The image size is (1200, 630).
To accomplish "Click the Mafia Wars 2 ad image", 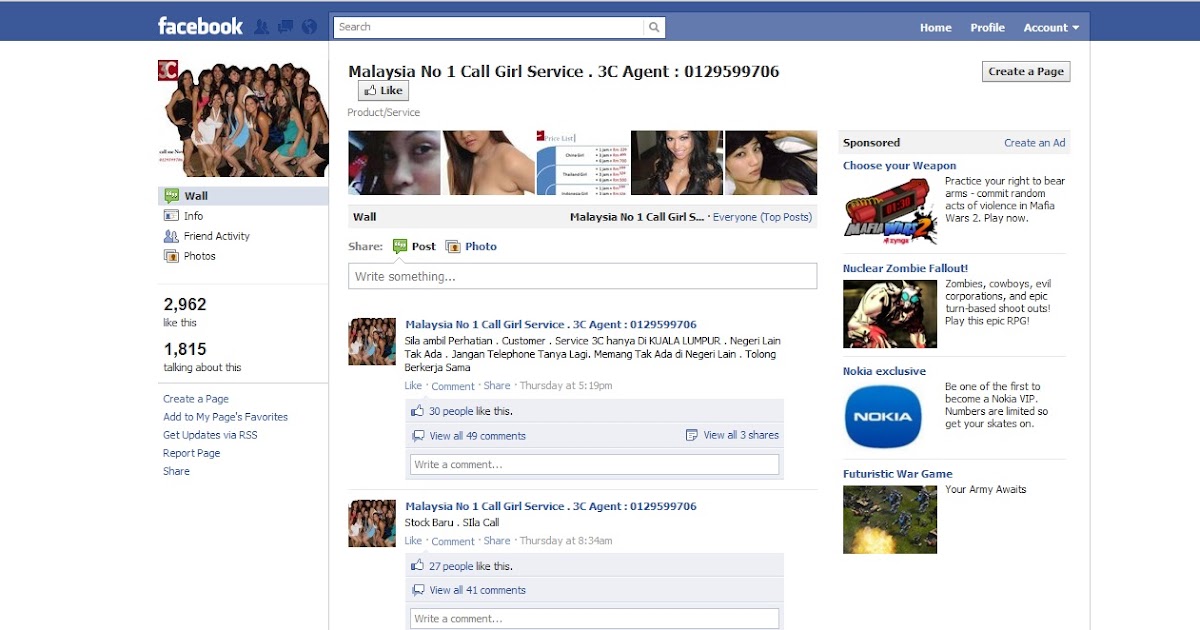I will (890, 212).
